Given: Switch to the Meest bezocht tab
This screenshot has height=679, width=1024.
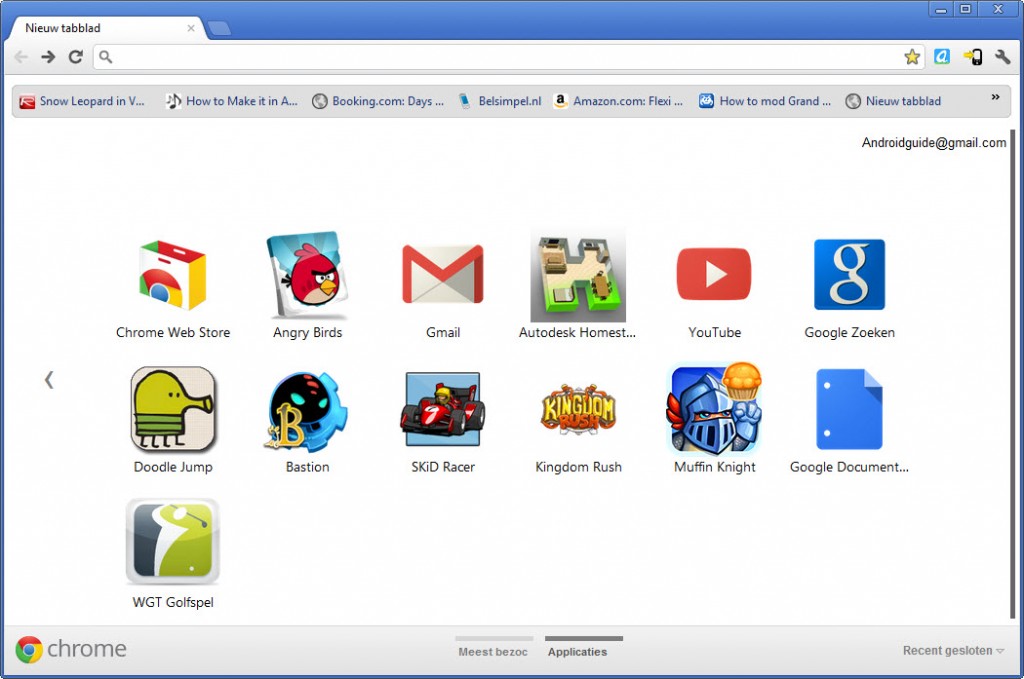Looking at the screenshot, I should [x=494, y=651].
